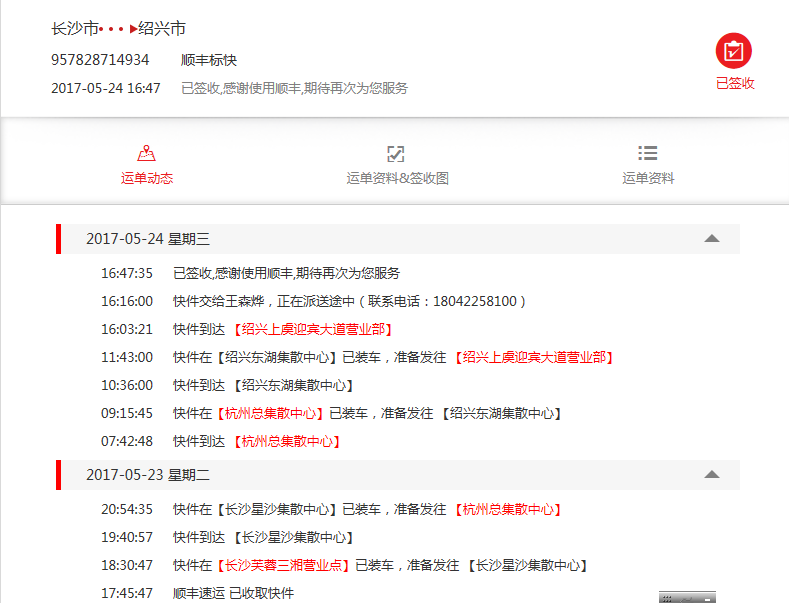
Task: Collapse the 2017-05-24 星期三 section arrow
Action: pyautogui.click(x=712, y=239)
